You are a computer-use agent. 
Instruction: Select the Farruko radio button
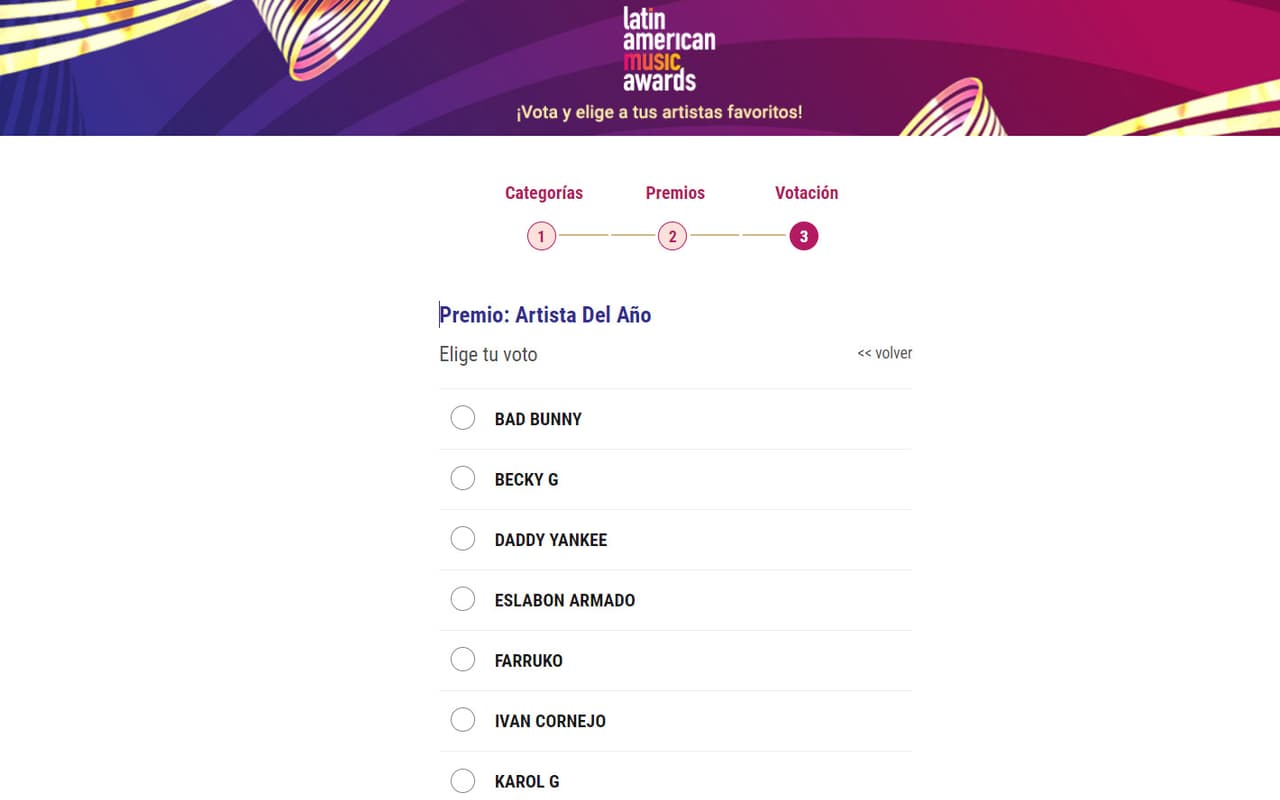463,660
